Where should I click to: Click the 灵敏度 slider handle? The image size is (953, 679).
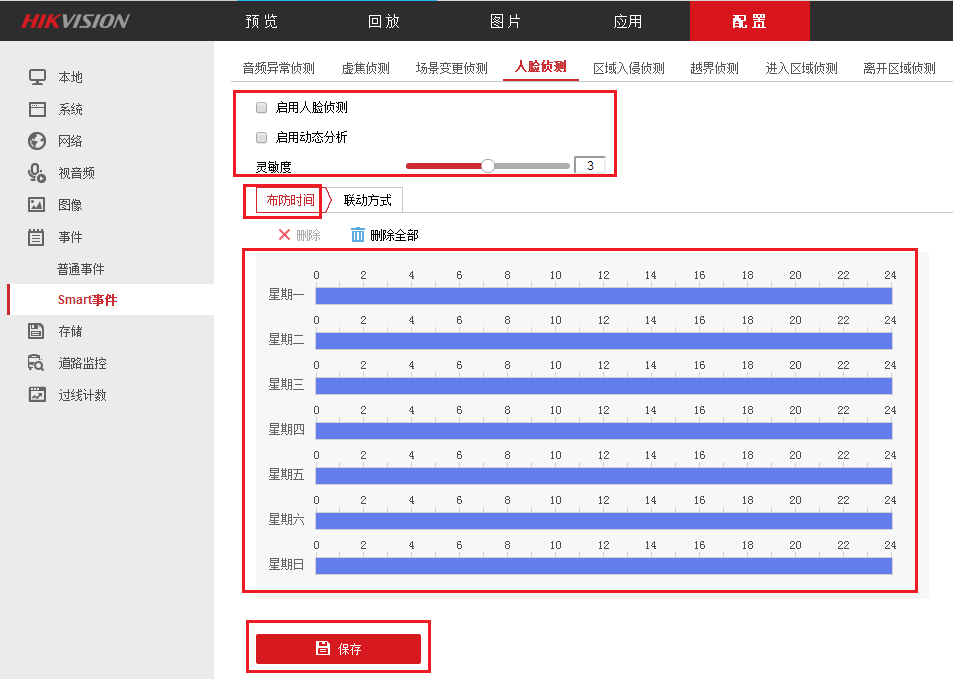(x=488, y=166)
